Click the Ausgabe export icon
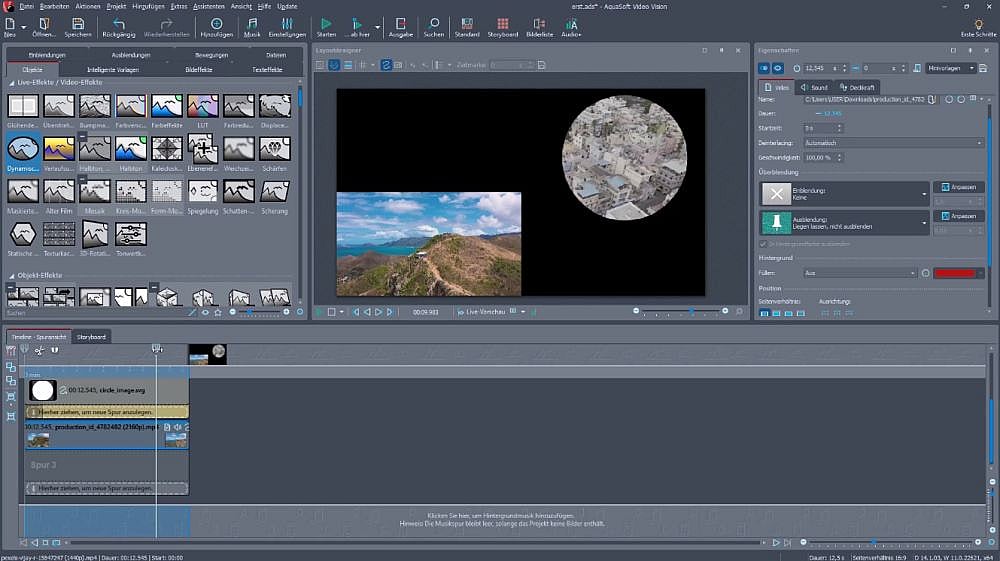 399,24
